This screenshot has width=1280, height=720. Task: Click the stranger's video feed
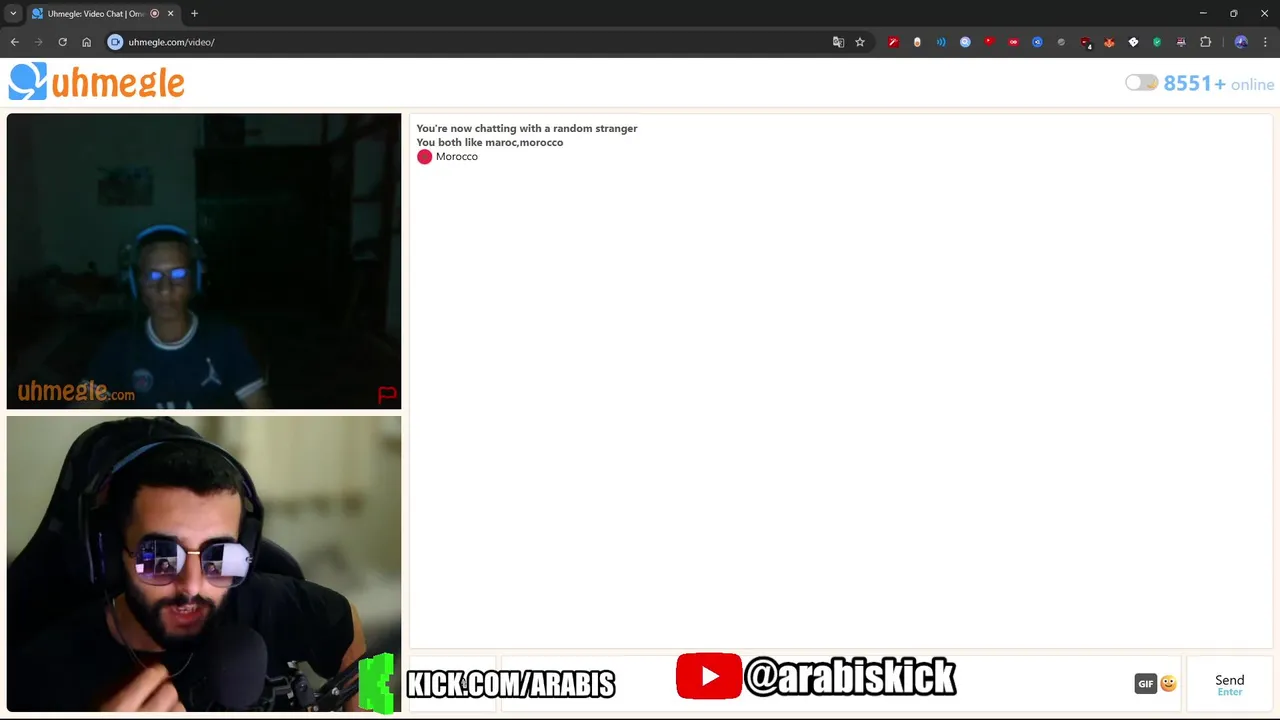(204, 261)
